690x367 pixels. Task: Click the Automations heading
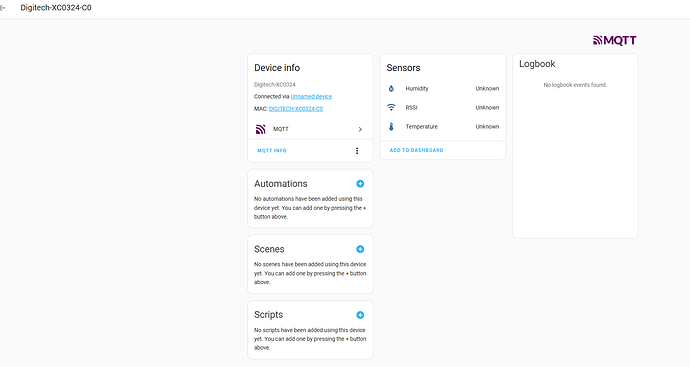pyautogui.click(x=280, y=184)
